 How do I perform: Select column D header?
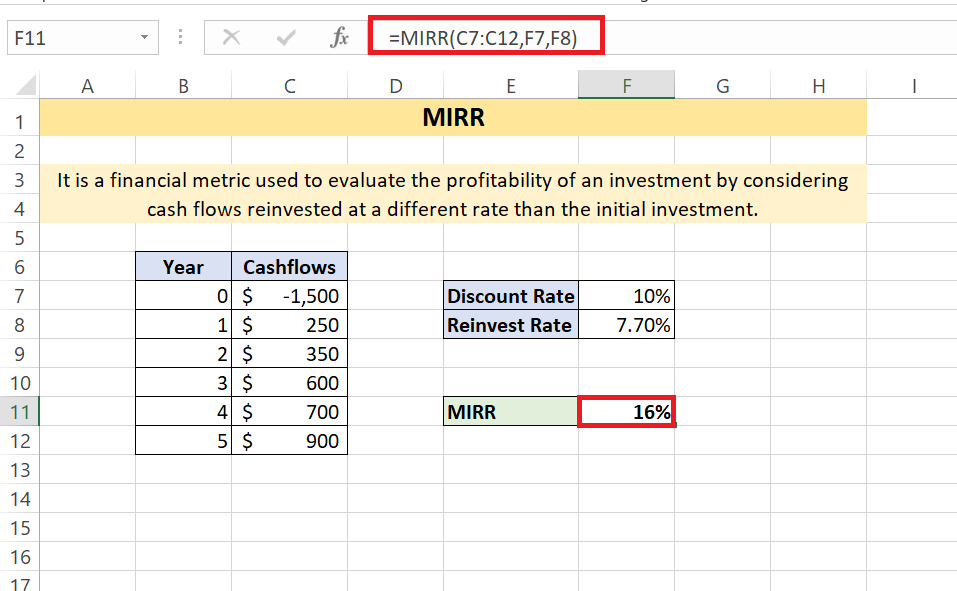pos(395,86)
